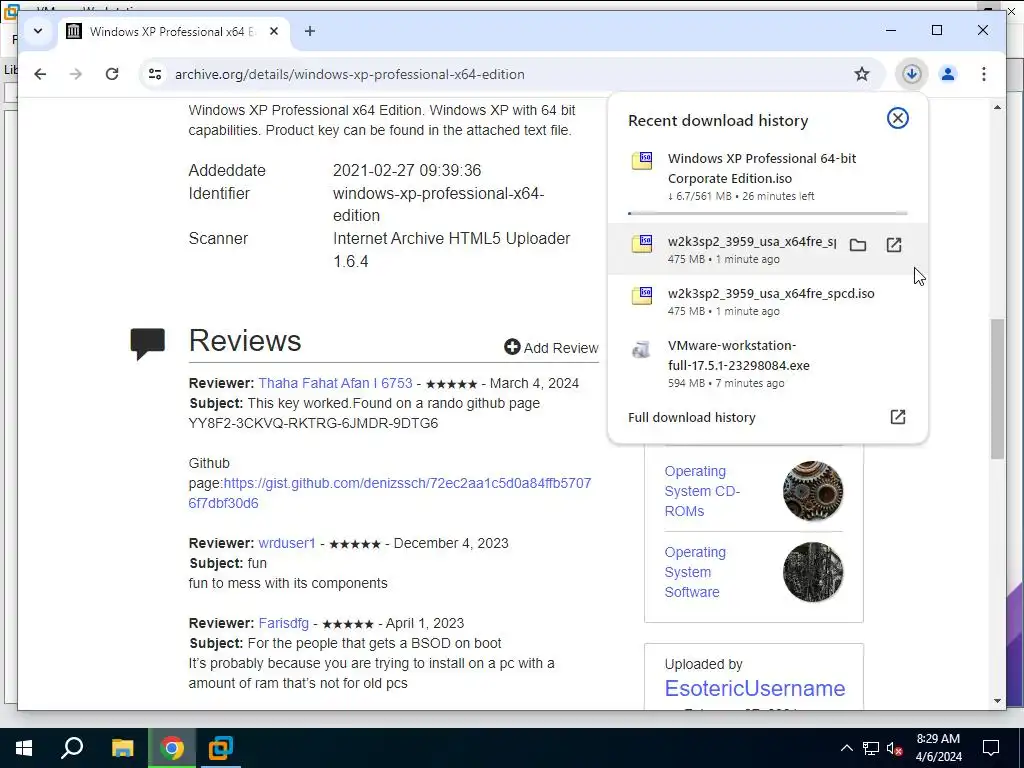
Task: Open the Windows Start menu
Action: (24, 748)
